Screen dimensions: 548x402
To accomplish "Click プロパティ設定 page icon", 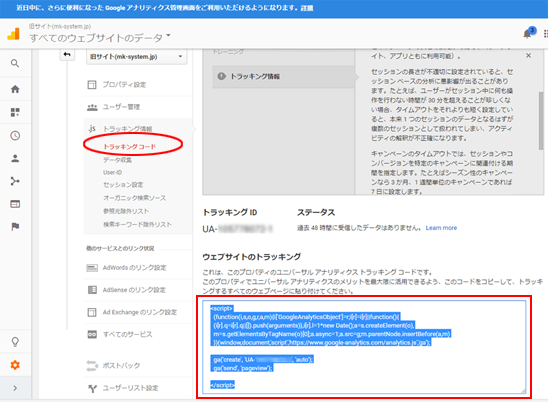I will pos(92,85).
